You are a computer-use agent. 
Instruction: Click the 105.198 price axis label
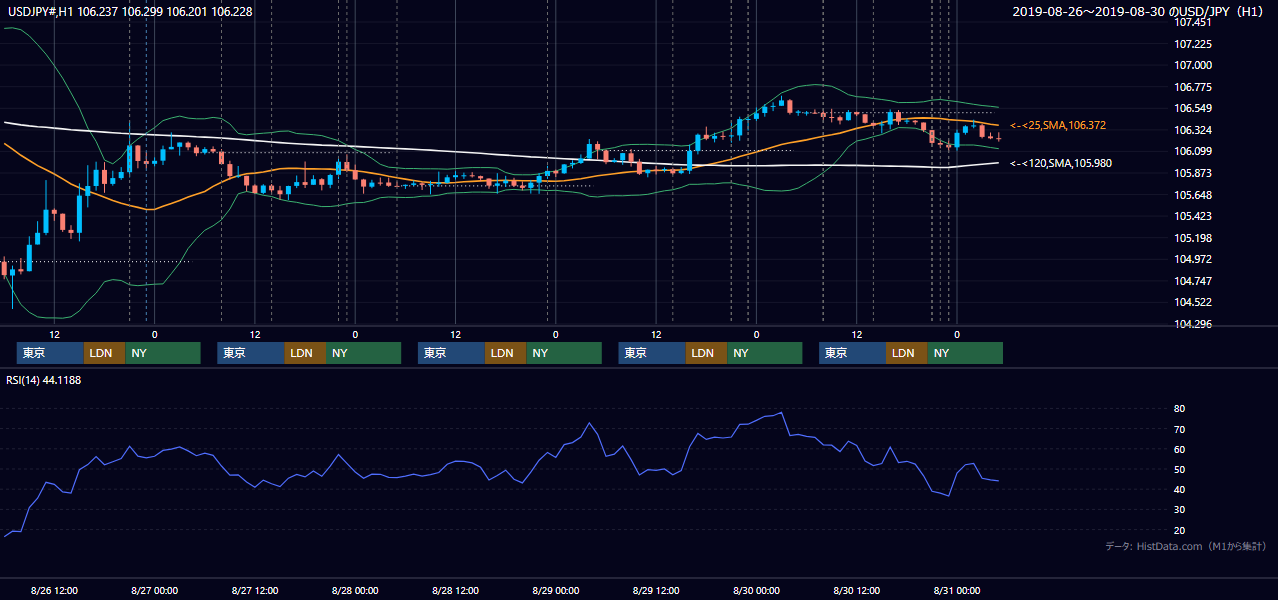click(1193, 238)
